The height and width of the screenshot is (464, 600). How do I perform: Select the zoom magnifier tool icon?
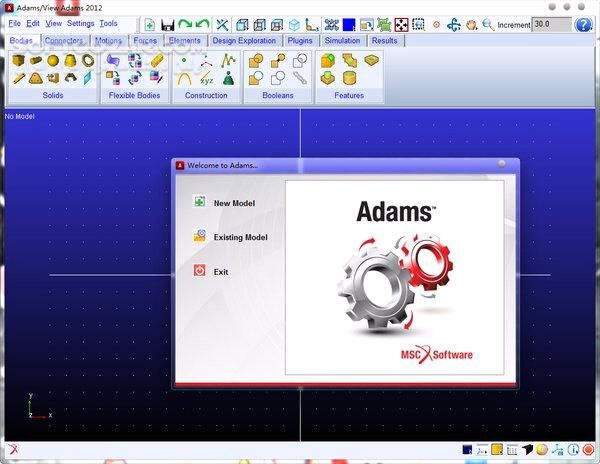488,23
